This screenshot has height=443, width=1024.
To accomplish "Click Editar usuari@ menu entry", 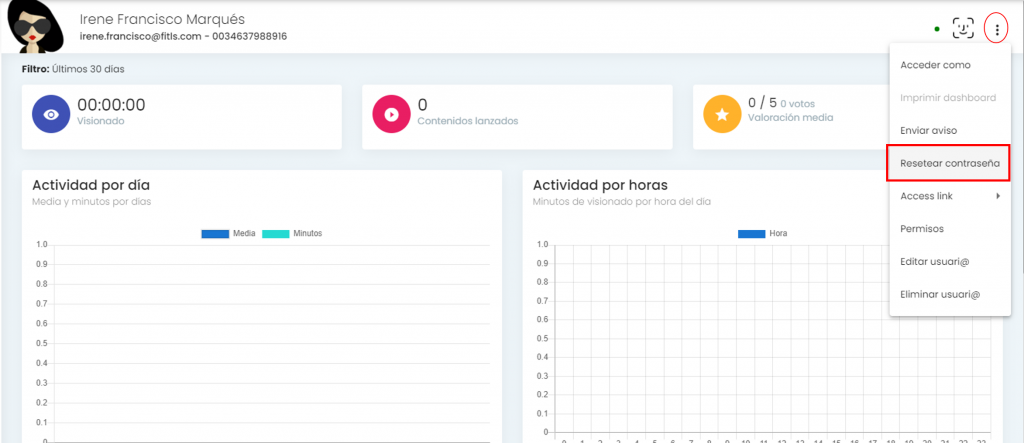I will point(935,262).
